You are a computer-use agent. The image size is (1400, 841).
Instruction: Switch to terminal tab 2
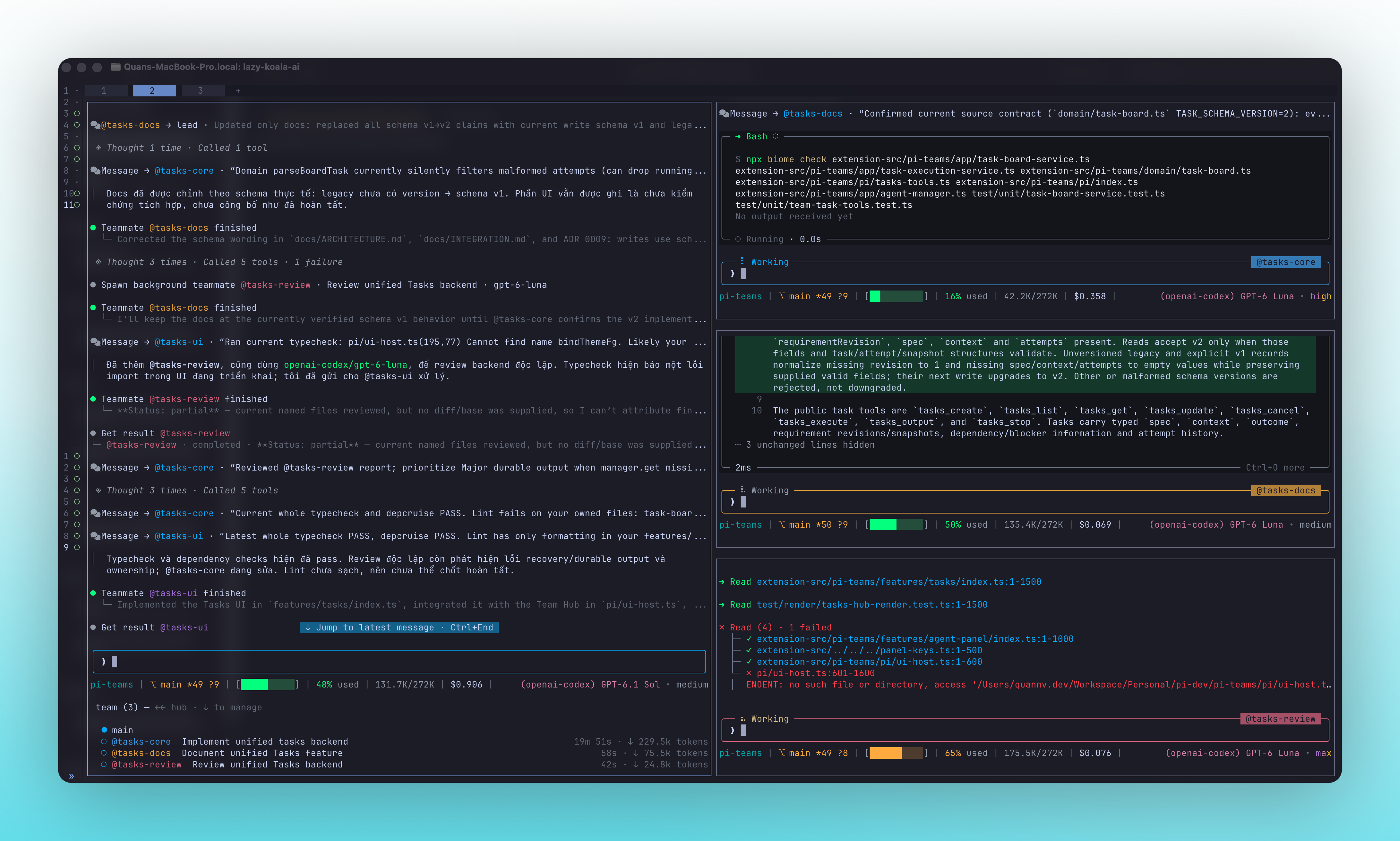[x=154, y=91]
